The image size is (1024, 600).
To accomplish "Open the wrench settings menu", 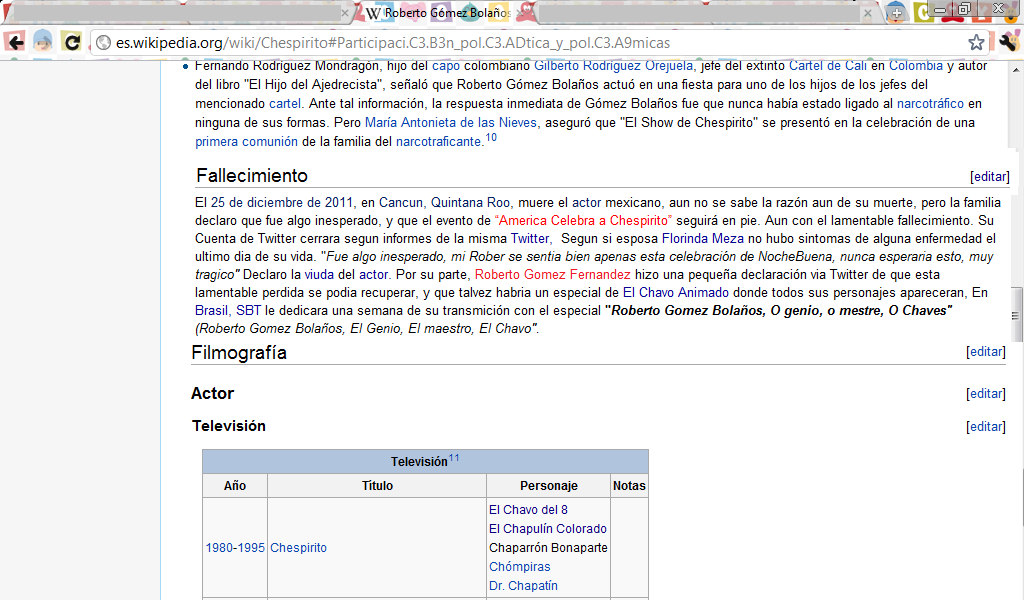I will (1007, 42).
